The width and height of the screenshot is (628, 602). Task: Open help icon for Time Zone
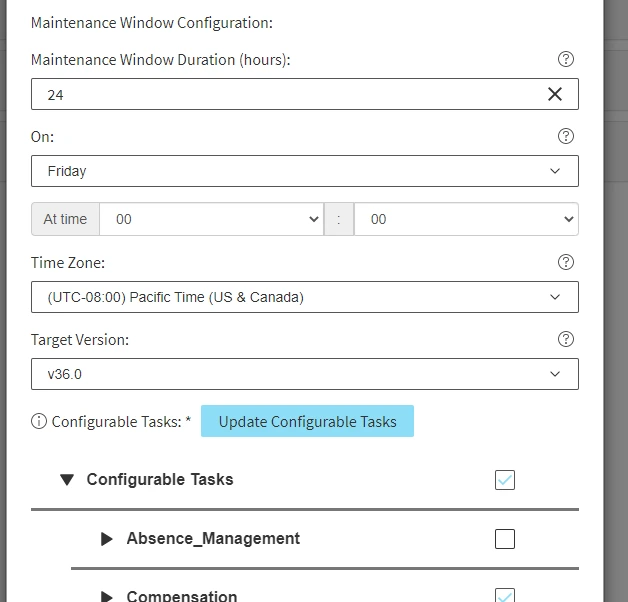click(x=566, y=262)
